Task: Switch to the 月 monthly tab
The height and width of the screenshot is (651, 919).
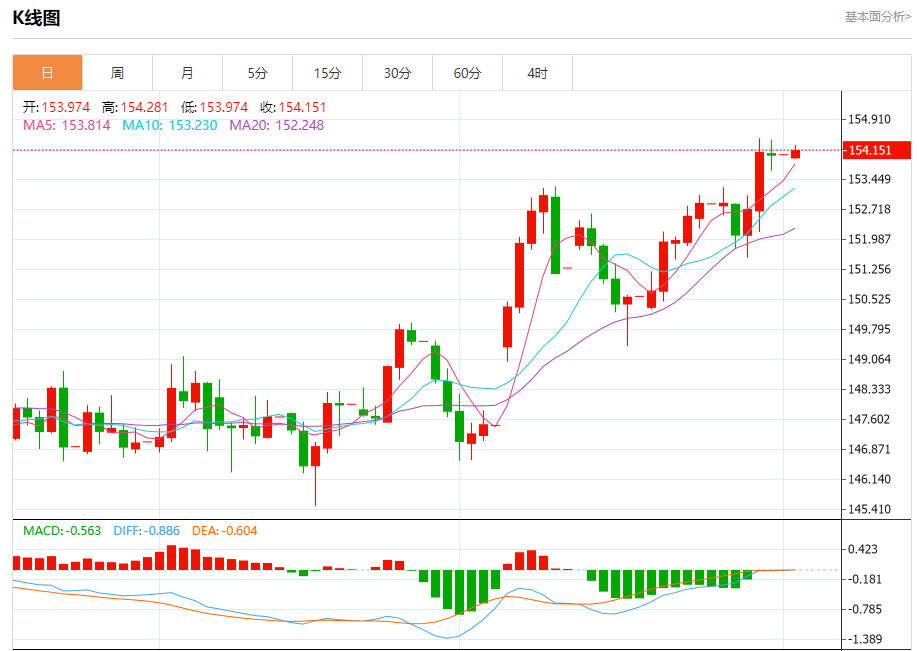Action: [188, 73]
